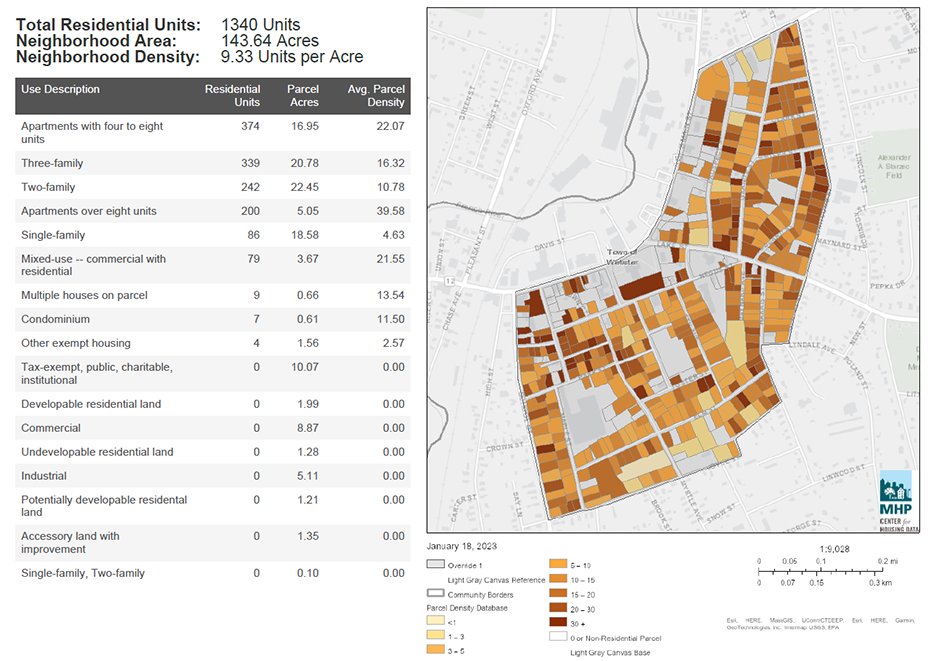Pick the 20 – 30 density legend swatch
The height and width of the screenshot is (661, 936).
point(558,608)
